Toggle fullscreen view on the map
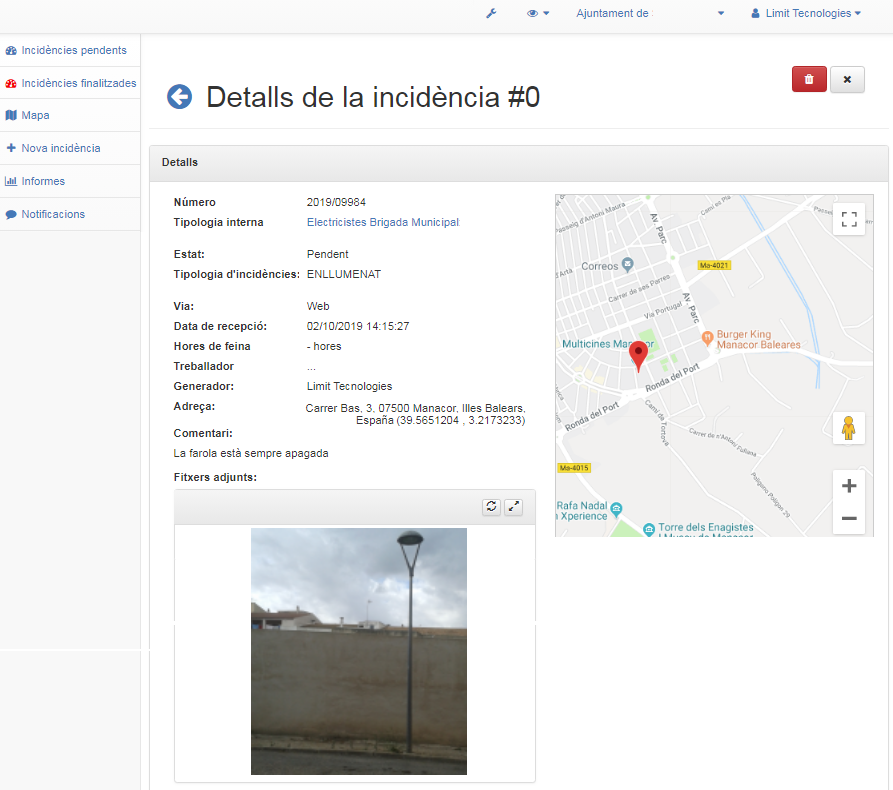 tap(849, 219)
